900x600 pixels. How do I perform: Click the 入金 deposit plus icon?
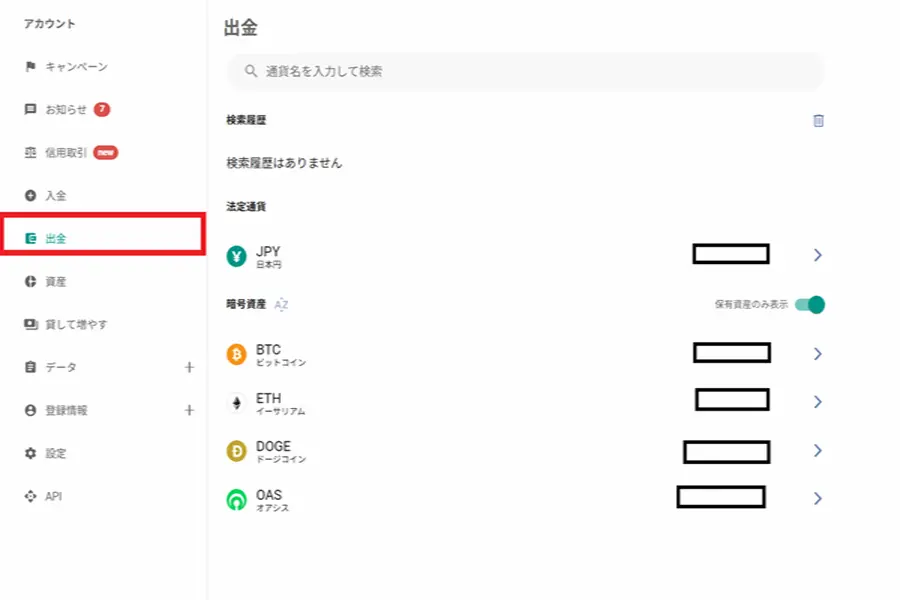pyautogui.click(x=28, y=195)
